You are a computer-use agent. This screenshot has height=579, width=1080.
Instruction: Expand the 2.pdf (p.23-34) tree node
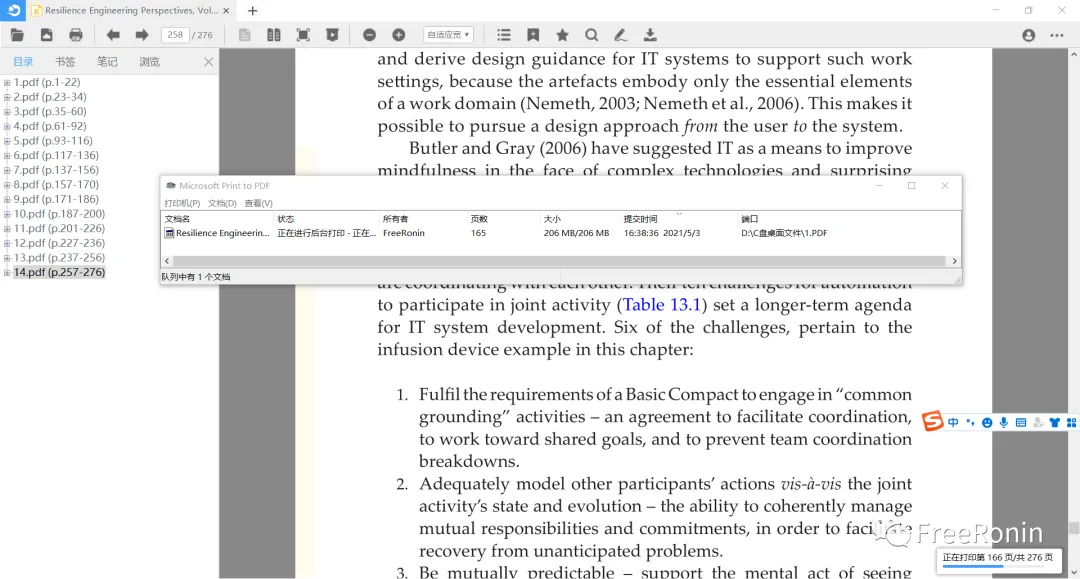pyautogui.click(x=7, y=97)
